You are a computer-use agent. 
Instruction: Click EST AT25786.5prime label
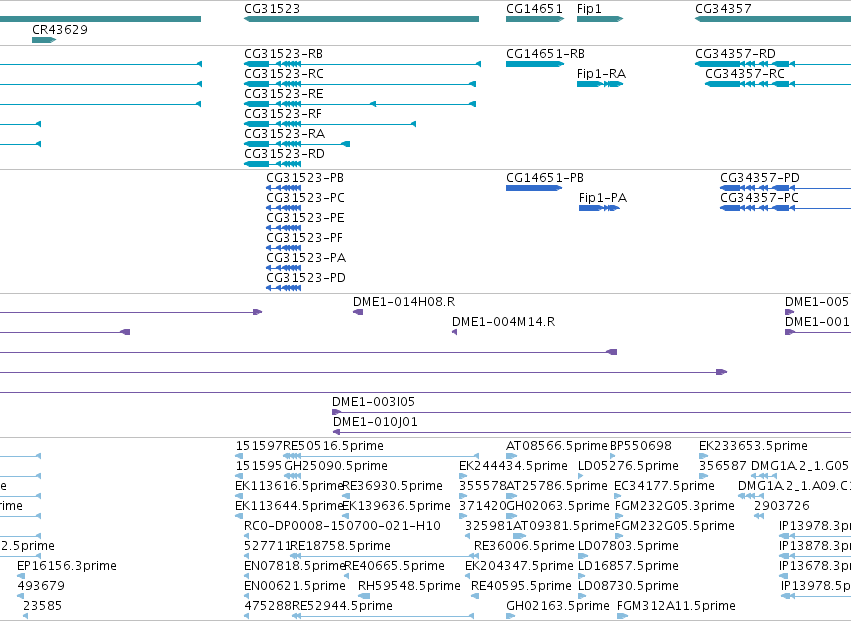(x=557, y=486)
